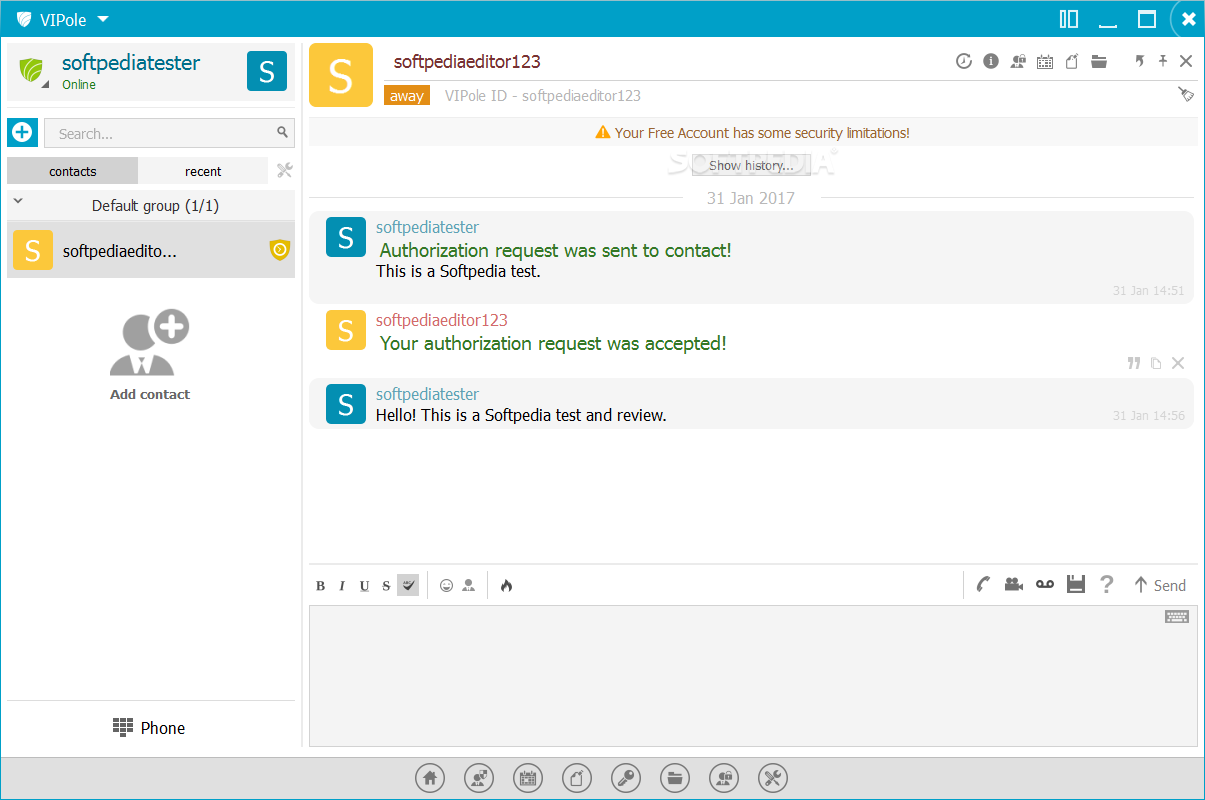
Task: Click the softpediaeditor123 avatar in chat header
Action: pos(341,75)
